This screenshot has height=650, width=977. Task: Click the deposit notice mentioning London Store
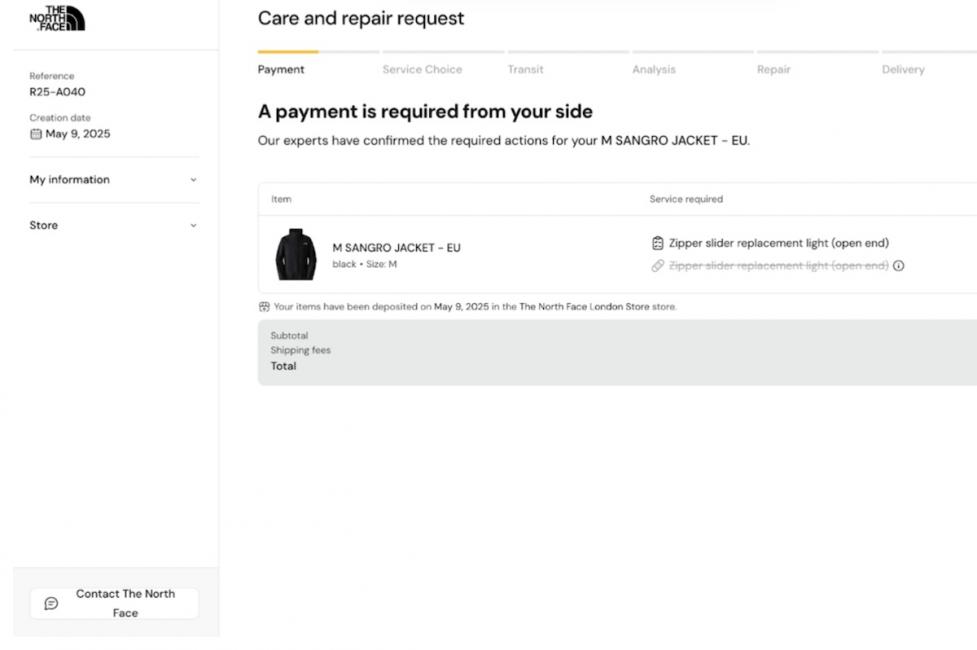pyautogui.click(x=475, y=307)
